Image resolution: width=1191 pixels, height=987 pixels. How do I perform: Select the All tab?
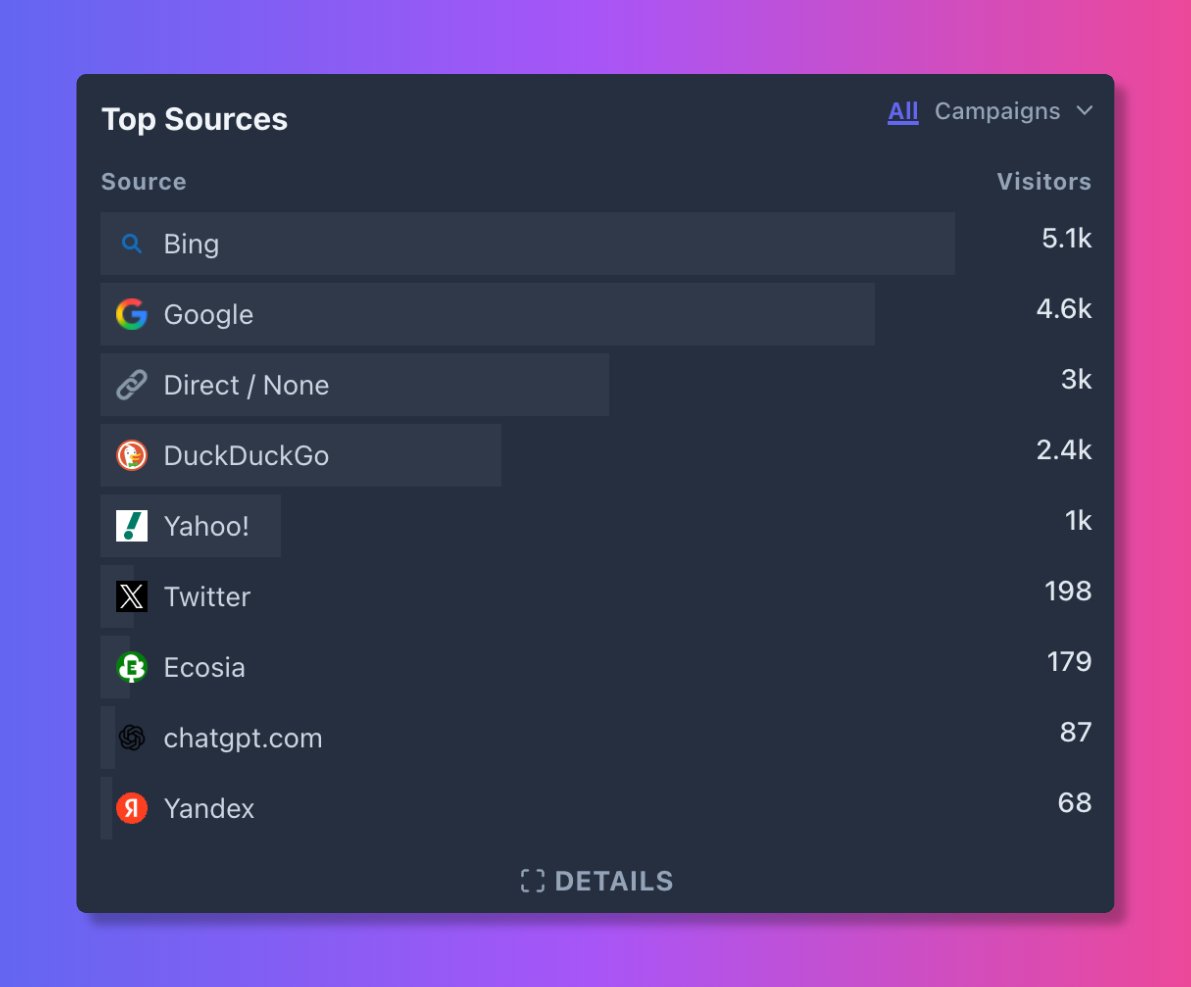(x=902, y=112)
